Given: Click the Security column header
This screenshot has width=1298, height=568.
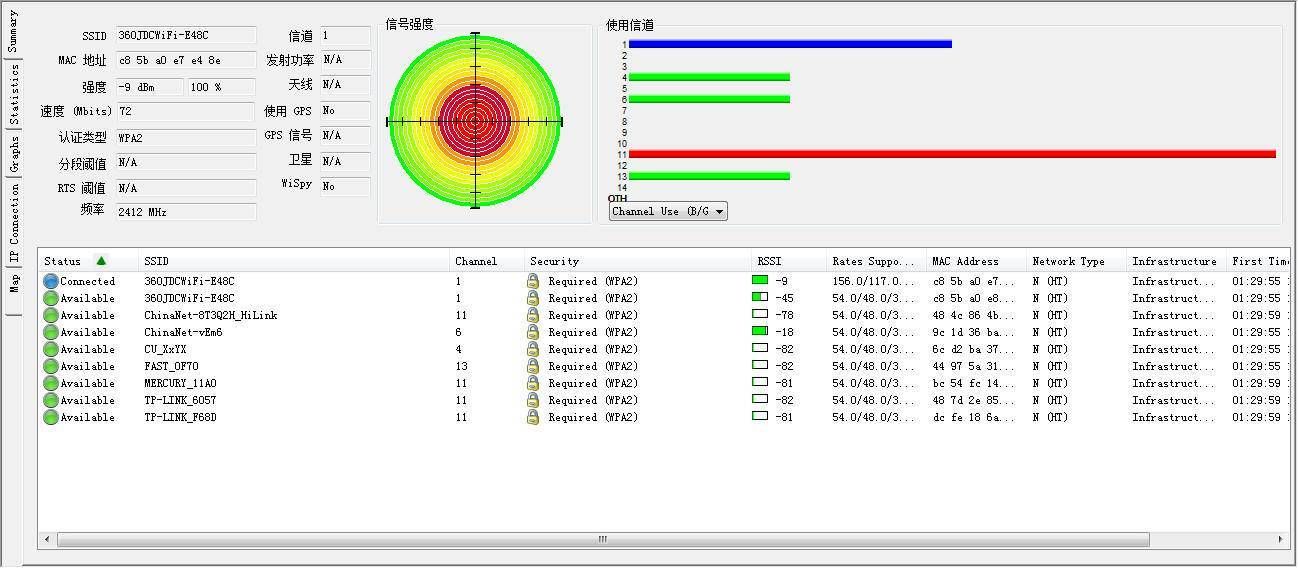Looking at the screenshot, I should [x=555, y=261].
